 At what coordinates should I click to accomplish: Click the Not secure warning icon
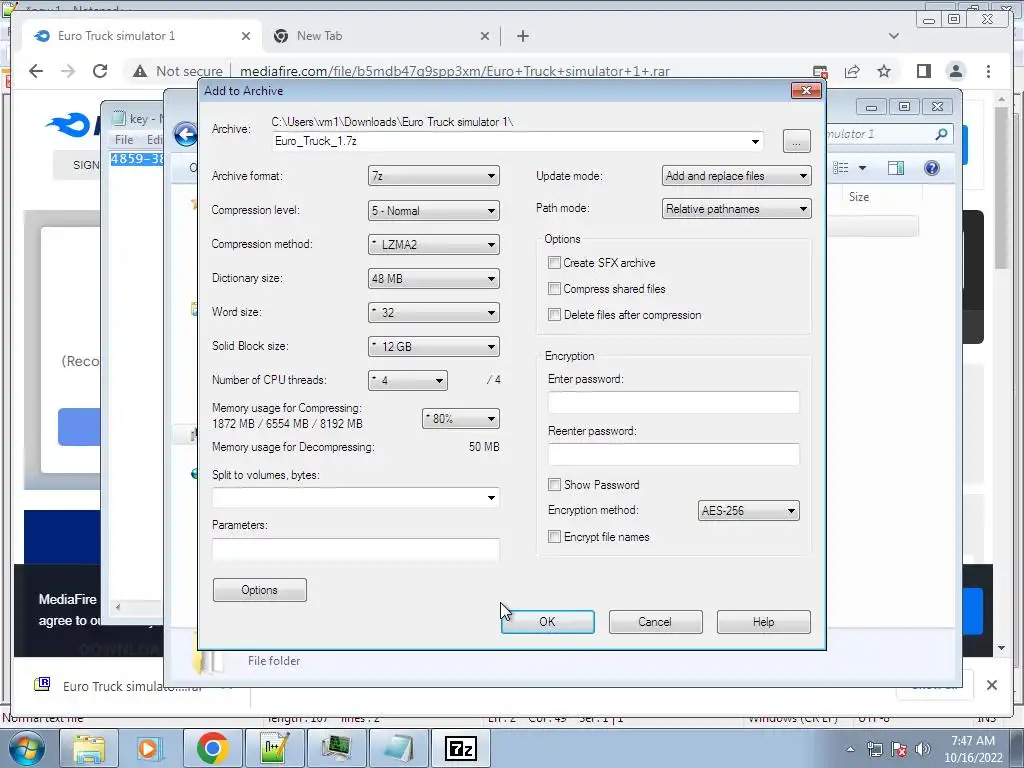click(140, 71)
